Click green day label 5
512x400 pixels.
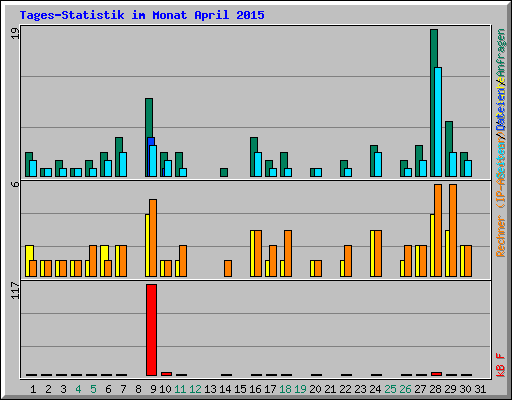coord(93,389)
